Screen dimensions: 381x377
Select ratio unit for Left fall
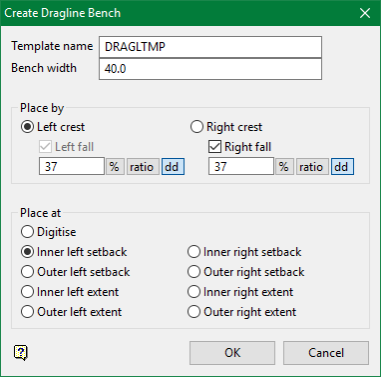tap(142, 166)
